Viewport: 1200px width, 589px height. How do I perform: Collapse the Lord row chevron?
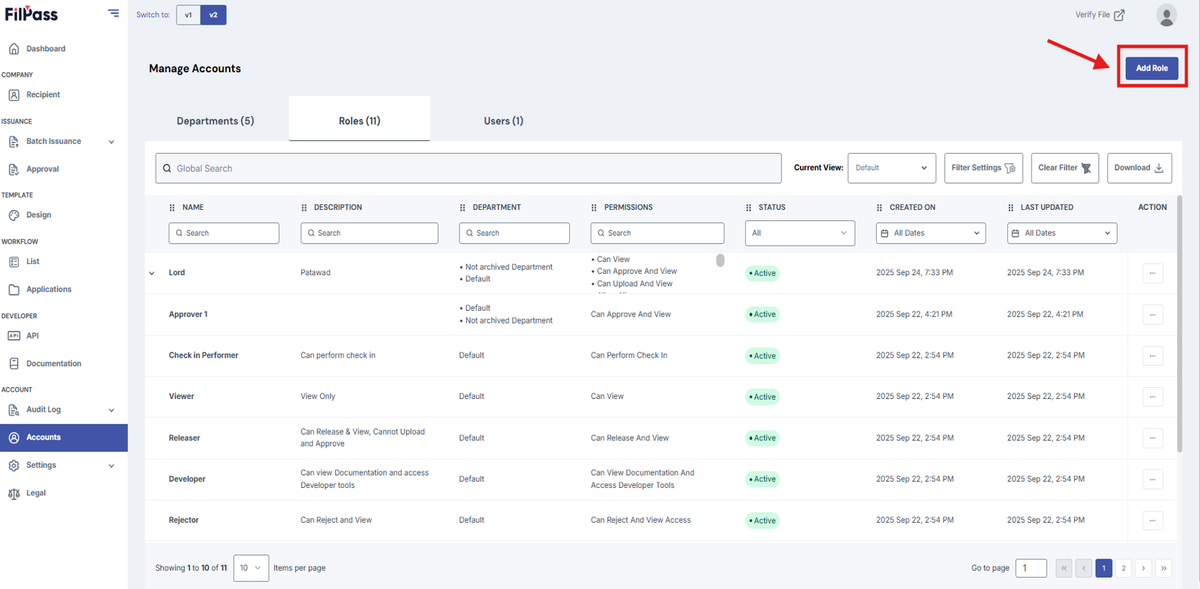click(x=152, y=273)
